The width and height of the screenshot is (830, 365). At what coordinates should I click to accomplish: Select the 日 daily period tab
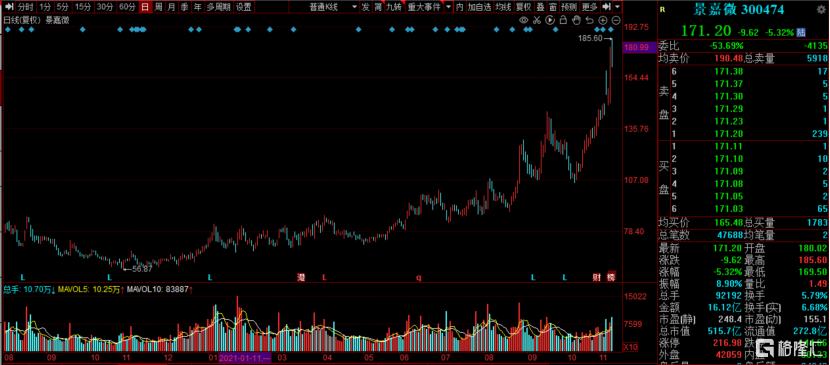tap(145, 7)
